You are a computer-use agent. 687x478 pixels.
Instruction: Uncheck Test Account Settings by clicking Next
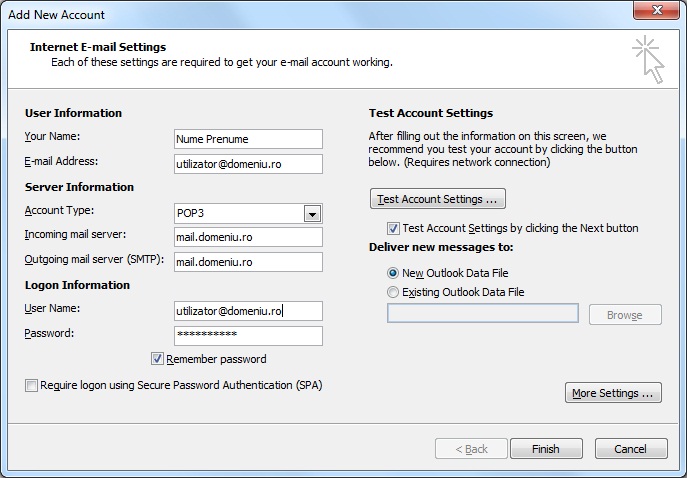pyautogui.click(x=393, y=228)
